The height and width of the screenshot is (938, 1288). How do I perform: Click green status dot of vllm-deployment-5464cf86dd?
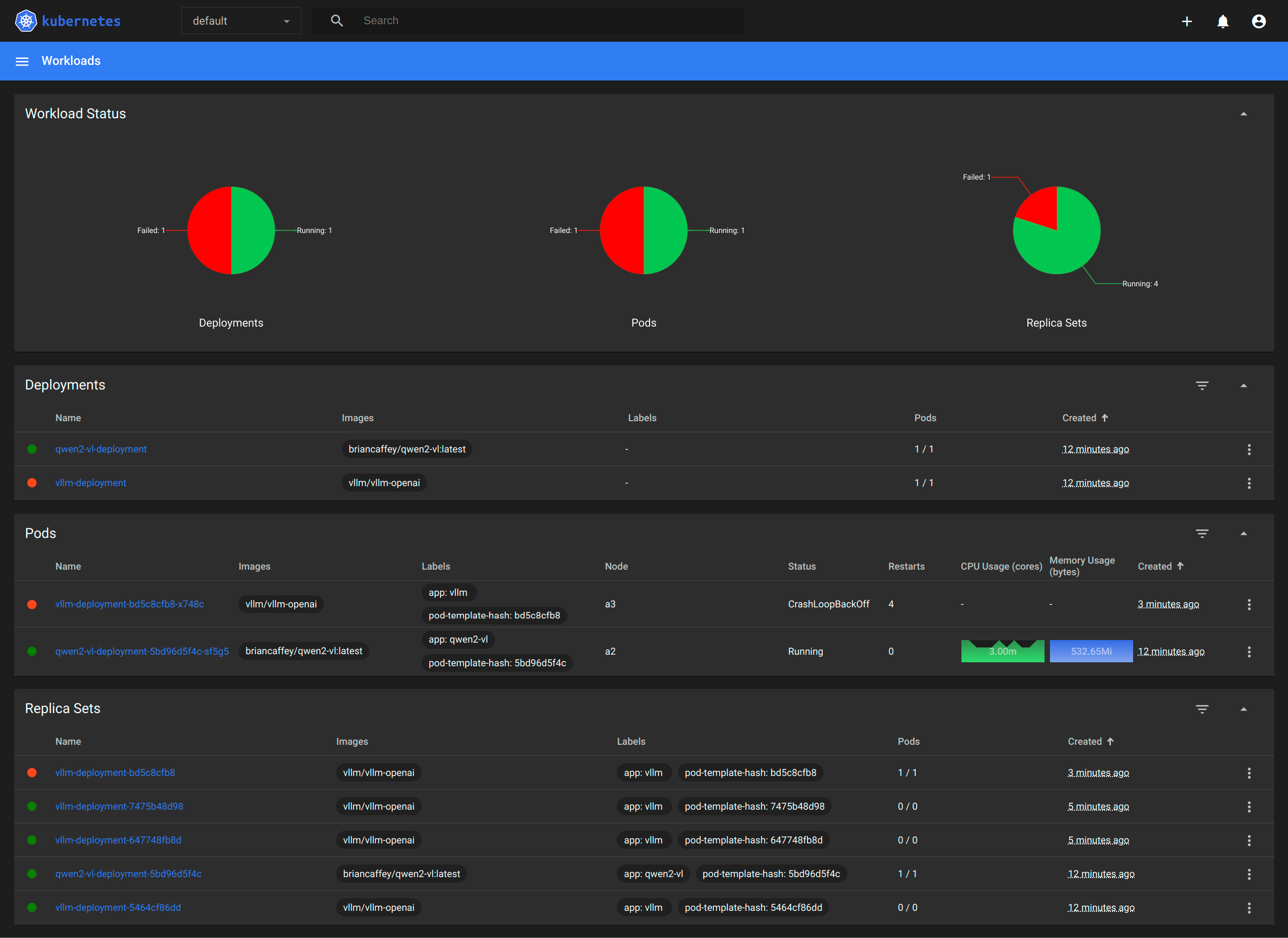pyautogui.click(x=32, y=908)
